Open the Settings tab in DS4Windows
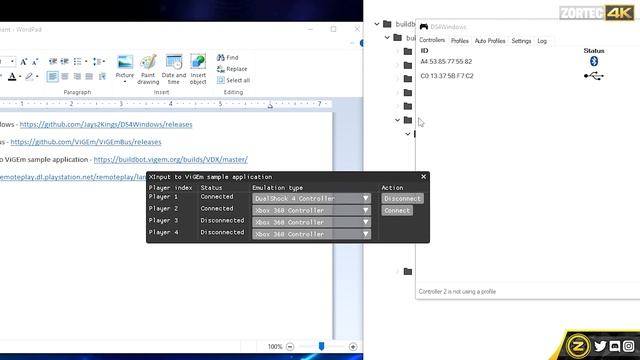 [x=521, y=41]
